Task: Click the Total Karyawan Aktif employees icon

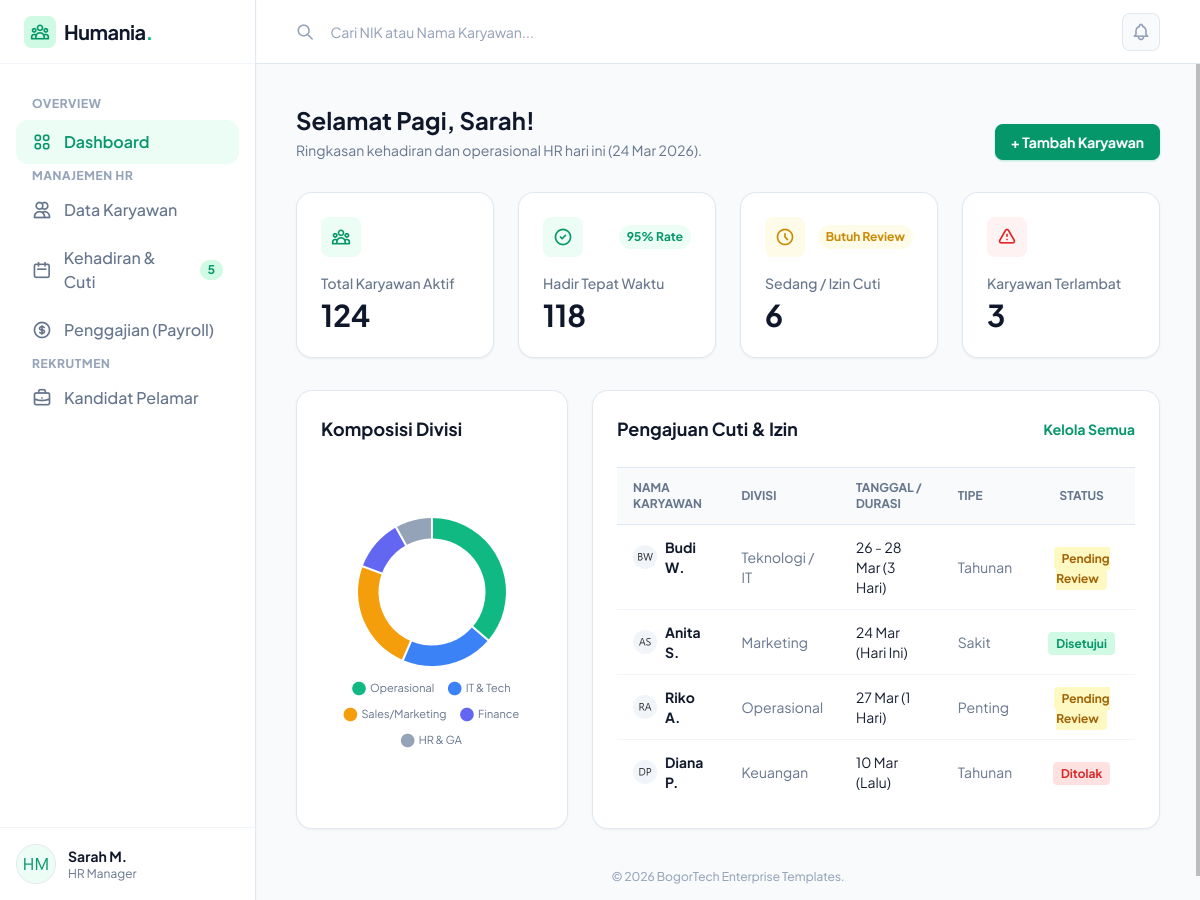Action: pos(341,237)
